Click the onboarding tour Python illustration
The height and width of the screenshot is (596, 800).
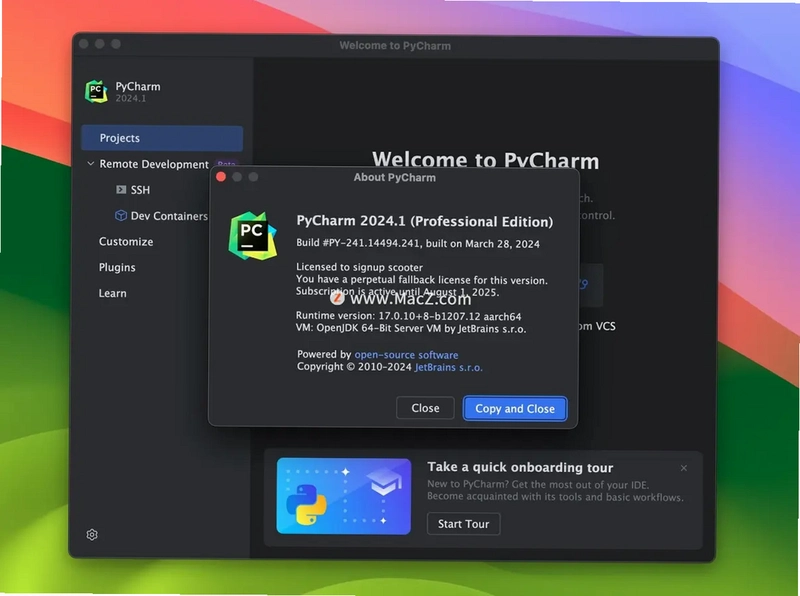coord(343,496)
